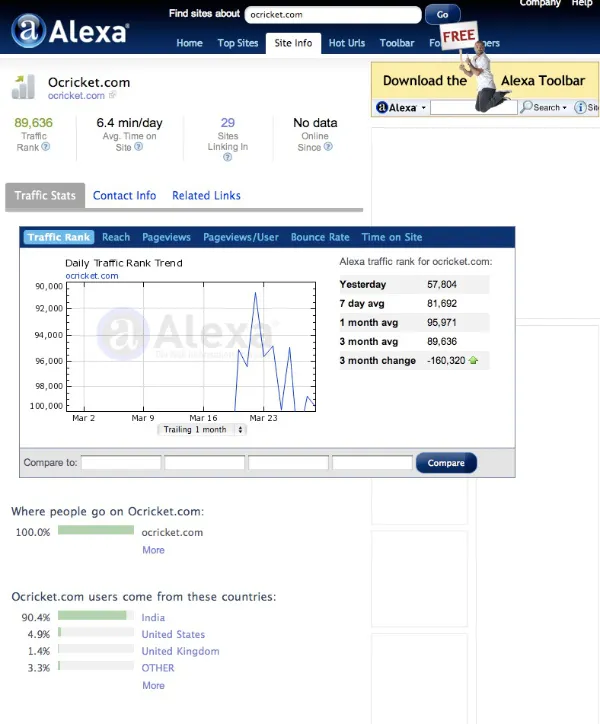Click the external link icon beside ocricket.com
This screenshot has height=724, width=600.
(x=112, y=96)
